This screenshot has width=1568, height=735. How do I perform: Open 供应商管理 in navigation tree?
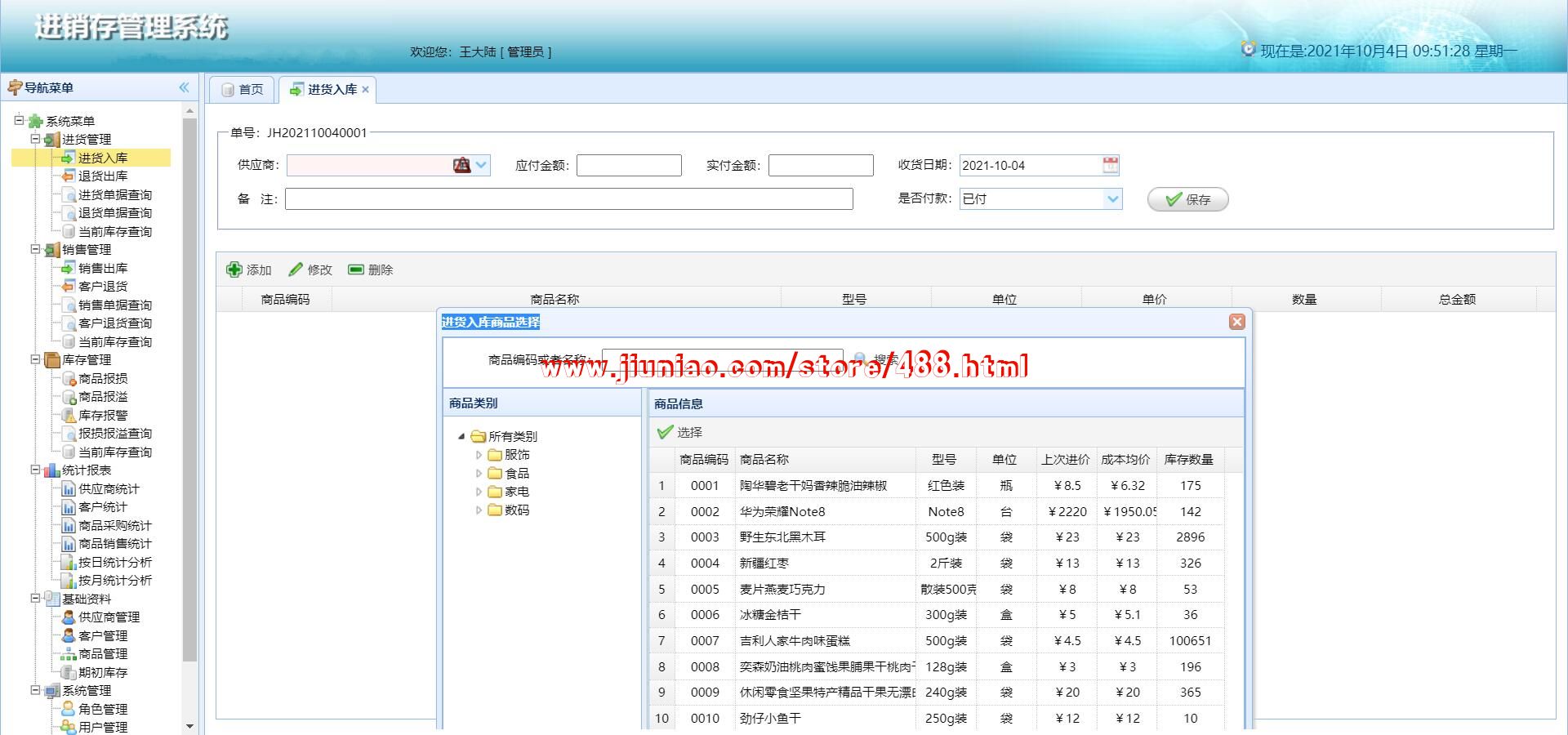coord(109,617)
